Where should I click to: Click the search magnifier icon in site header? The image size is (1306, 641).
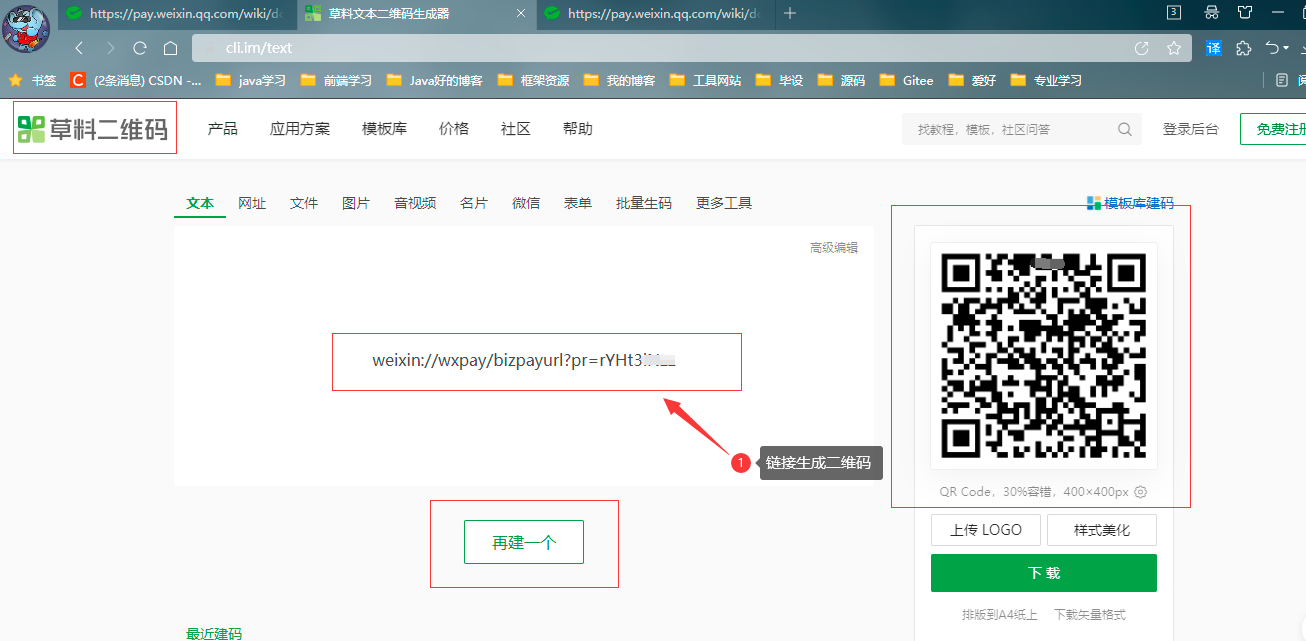(1125, 129)
